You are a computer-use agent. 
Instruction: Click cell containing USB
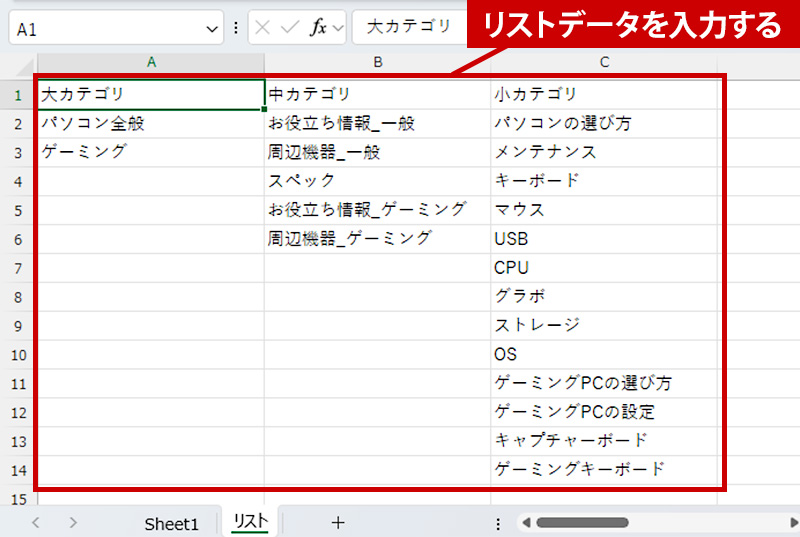[604, 239]
